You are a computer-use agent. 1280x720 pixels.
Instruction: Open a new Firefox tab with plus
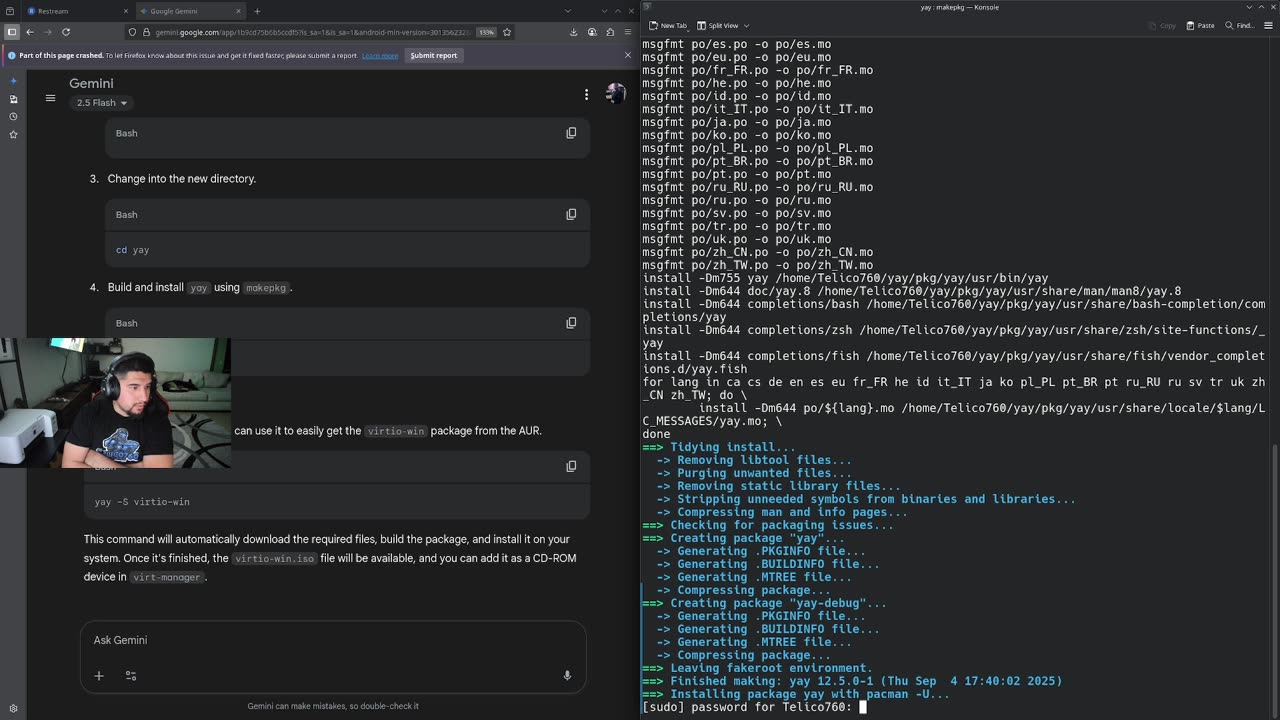pos(257,11)
